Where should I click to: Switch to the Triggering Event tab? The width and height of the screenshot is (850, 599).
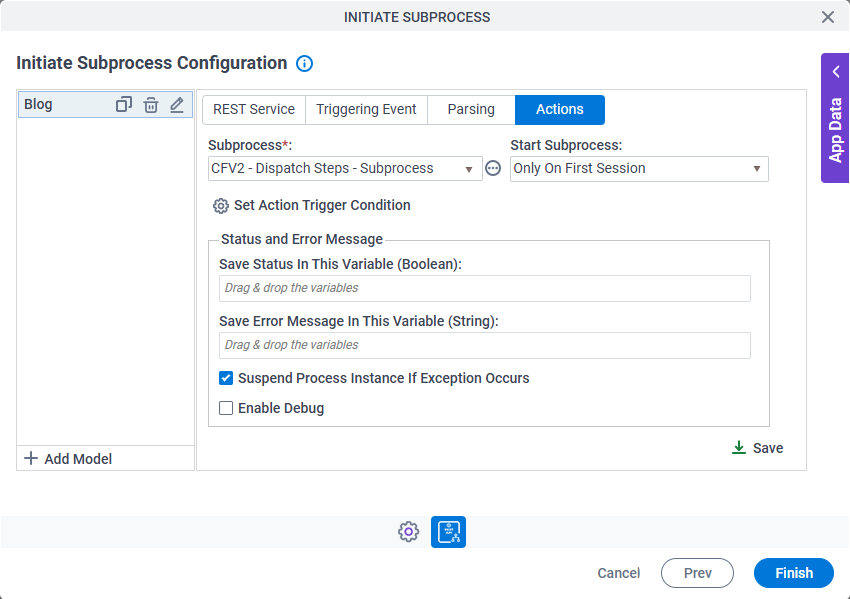366,109
